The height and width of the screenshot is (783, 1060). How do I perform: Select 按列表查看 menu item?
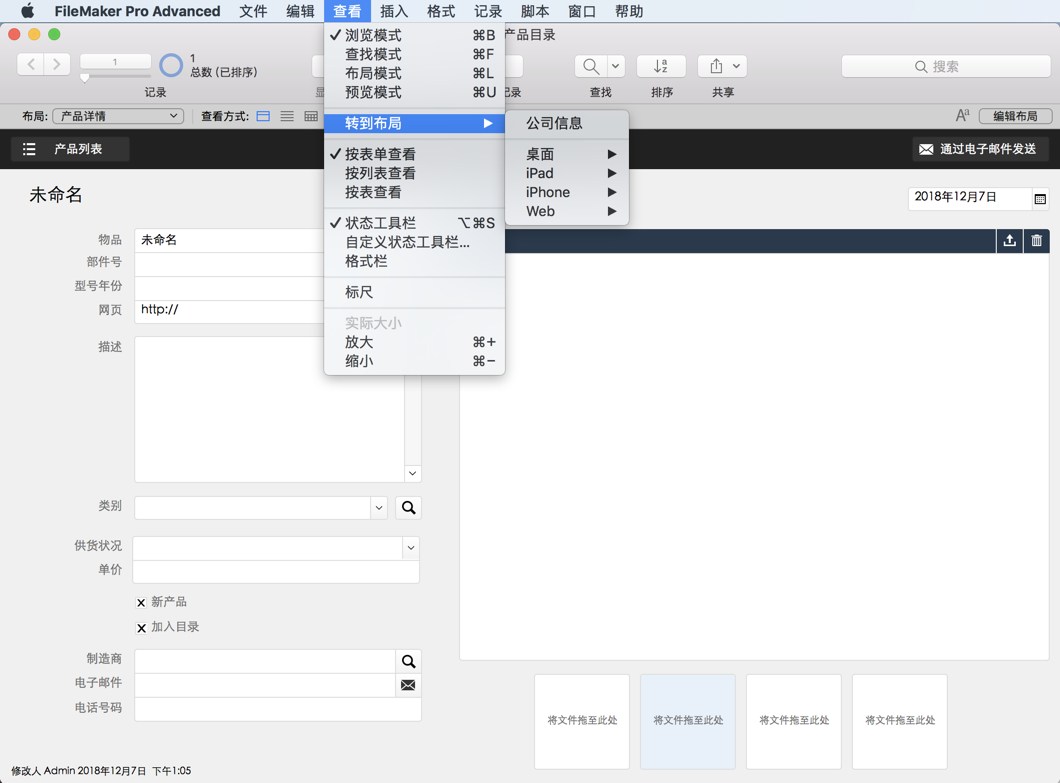414,173
